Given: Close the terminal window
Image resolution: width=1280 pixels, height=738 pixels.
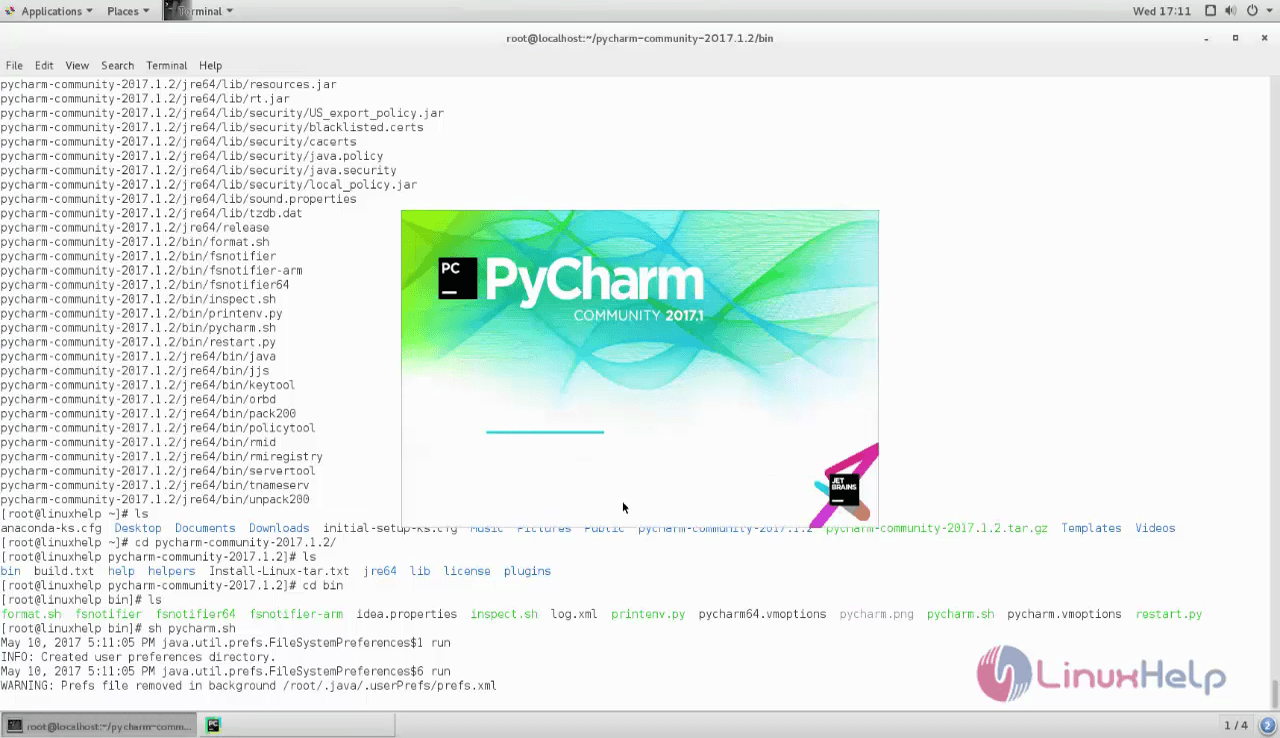Looking at the screenshot, I should click(1263, 38).
